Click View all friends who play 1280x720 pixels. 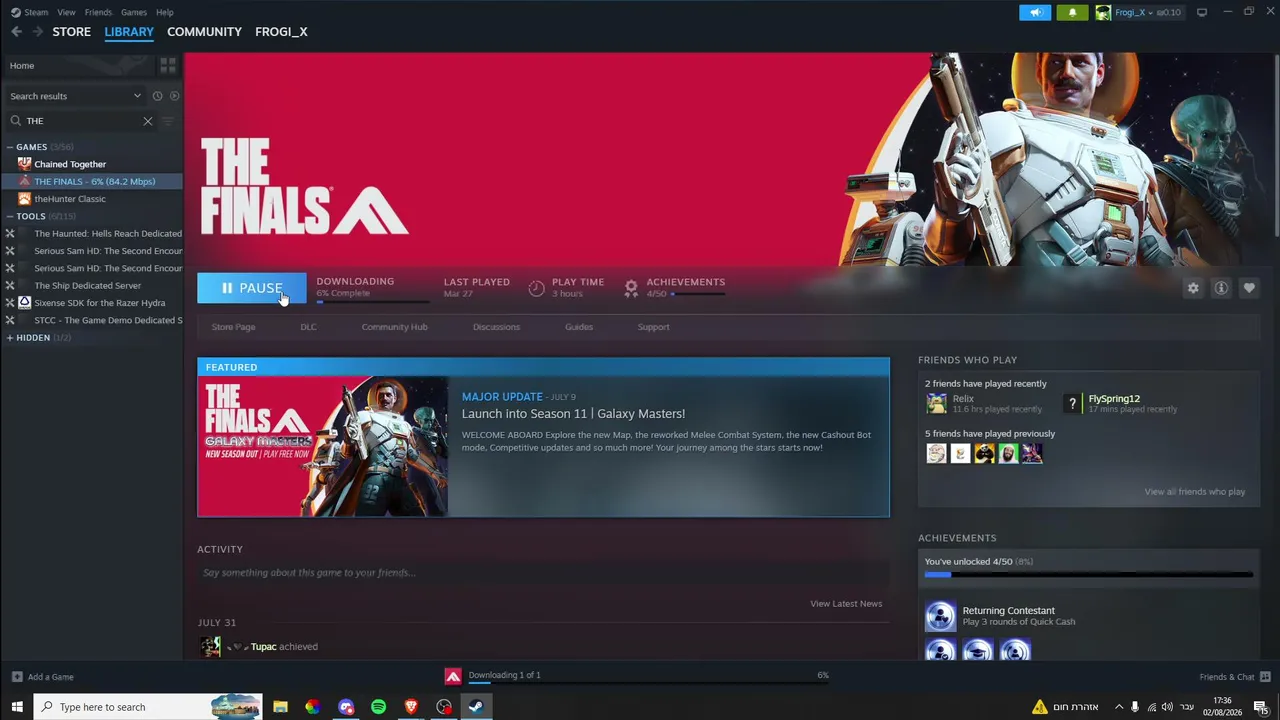pyautogui.click(x=1195, y=492)
